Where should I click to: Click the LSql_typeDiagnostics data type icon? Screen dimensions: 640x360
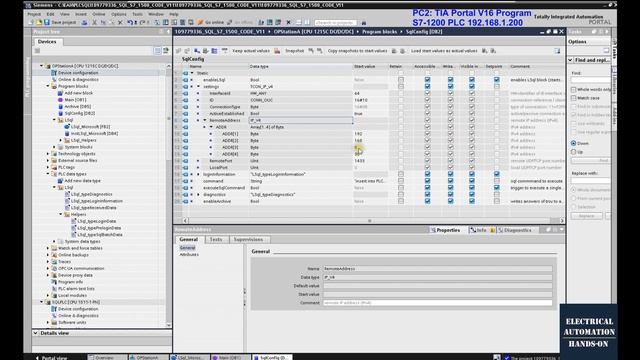67,194
